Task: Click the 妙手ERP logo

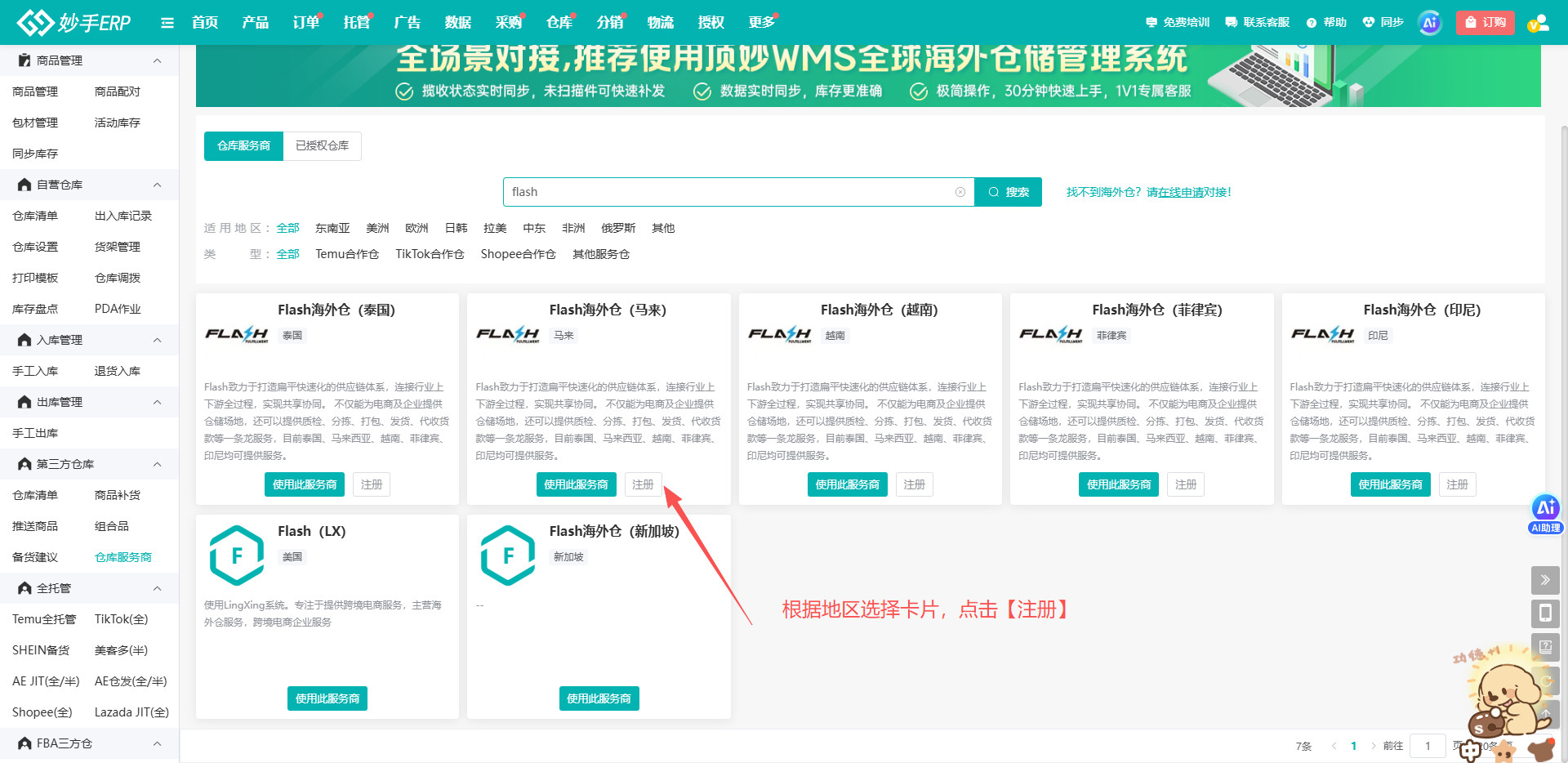Action: [x=73, y=22]
